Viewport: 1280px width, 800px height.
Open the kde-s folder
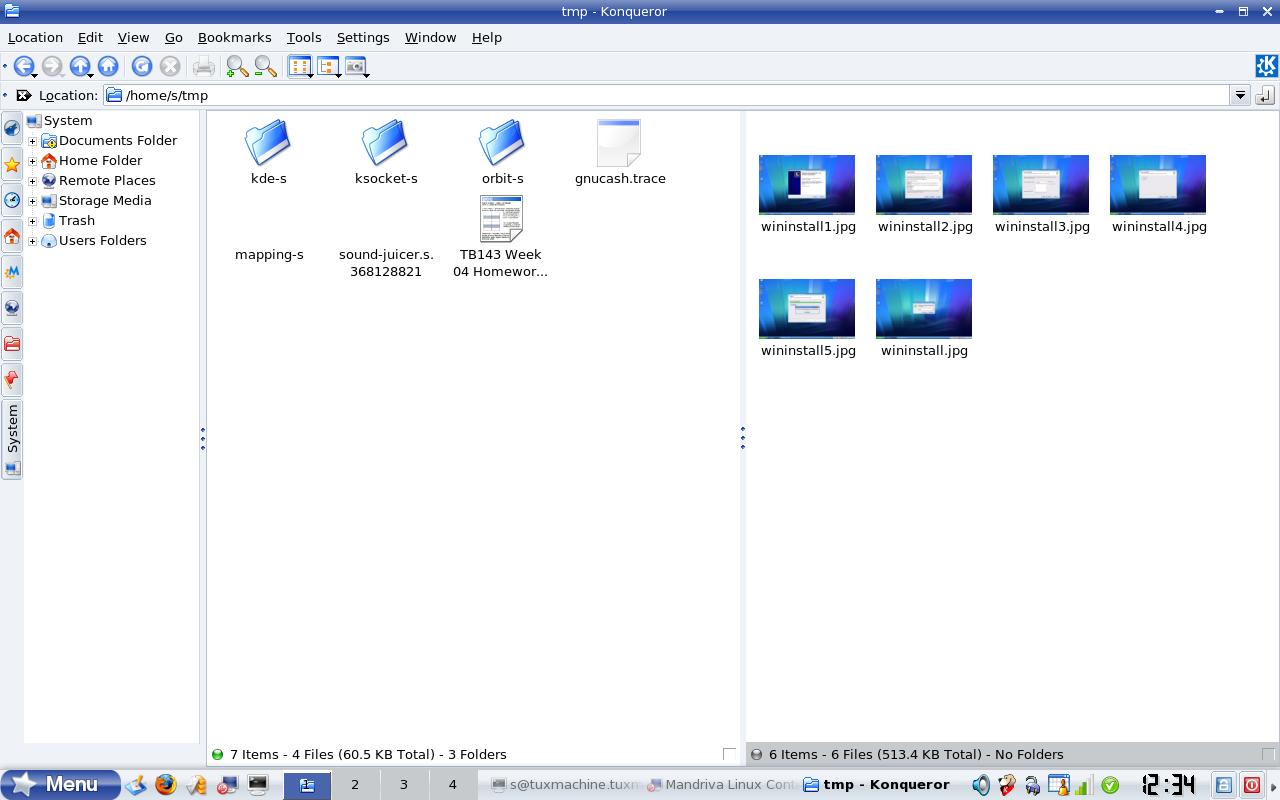(268, 153)
